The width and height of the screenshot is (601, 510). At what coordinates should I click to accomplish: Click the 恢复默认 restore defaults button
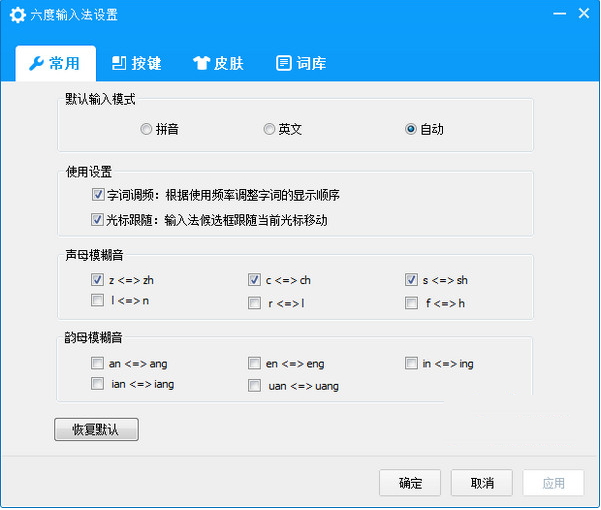point(96,430)
